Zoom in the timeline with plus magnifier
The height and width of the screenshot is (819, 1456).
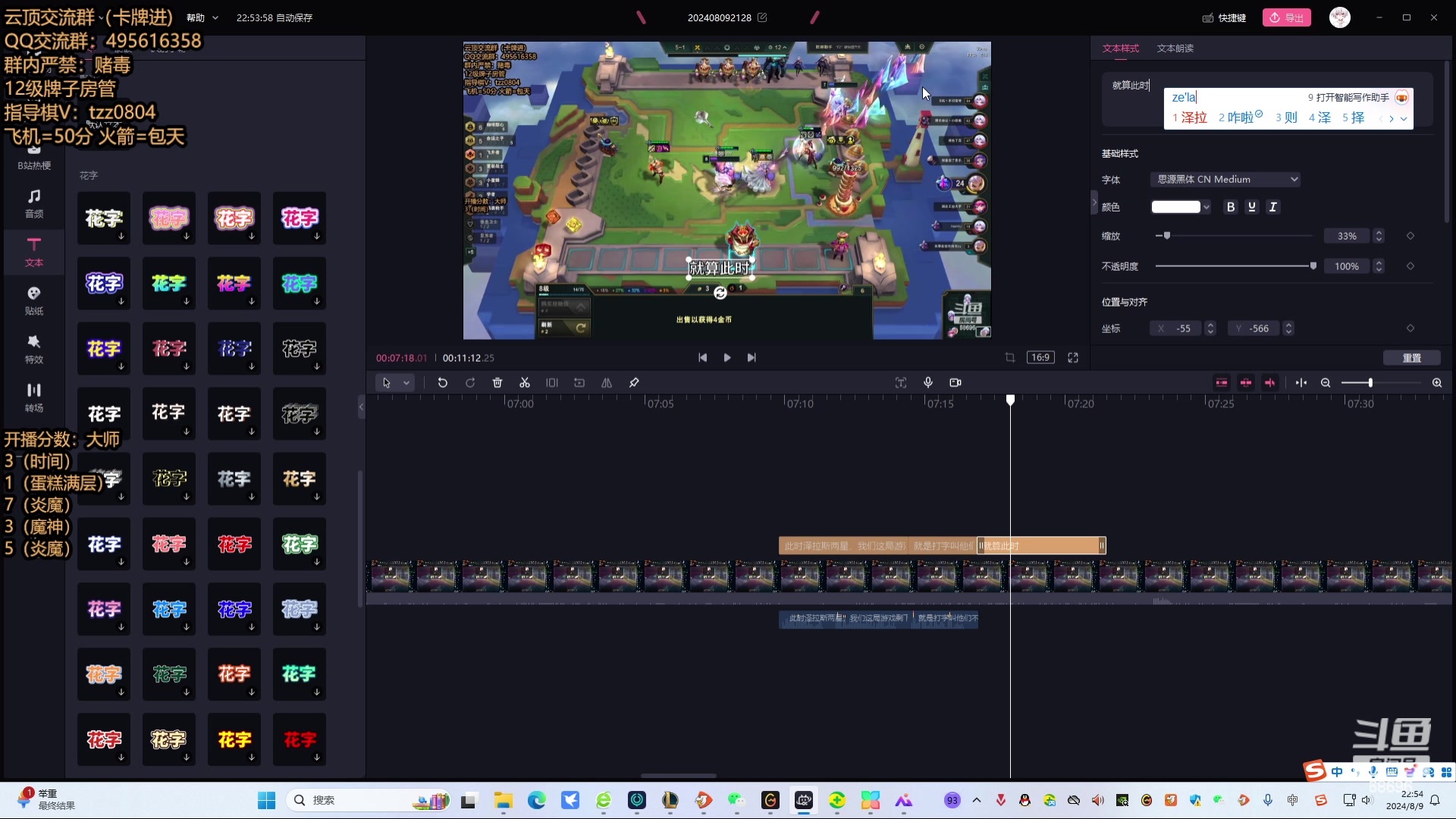tap(1437, 383)
